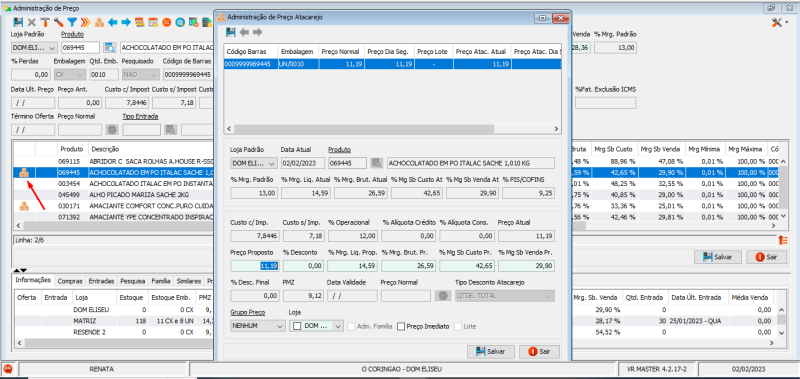Select the barcode row 000999969445 in the dialog grid
The height and width of the screenshot is (379, 800).
[x=393, y=64]
